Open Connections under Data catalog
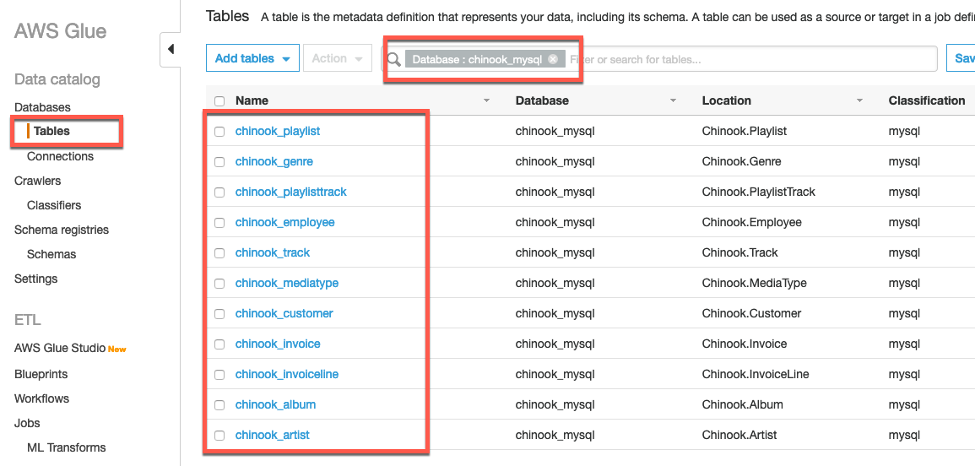Screen dimensions: 977x466 click(x=60, y=156)
